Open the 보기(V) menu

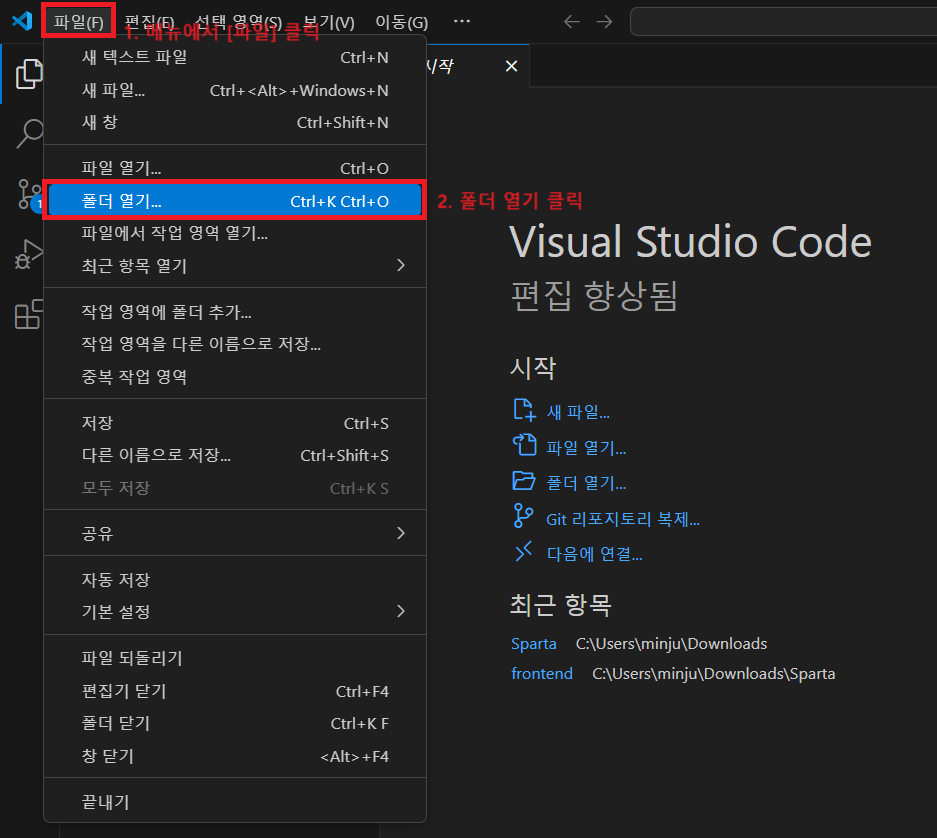tap(329, 22)
